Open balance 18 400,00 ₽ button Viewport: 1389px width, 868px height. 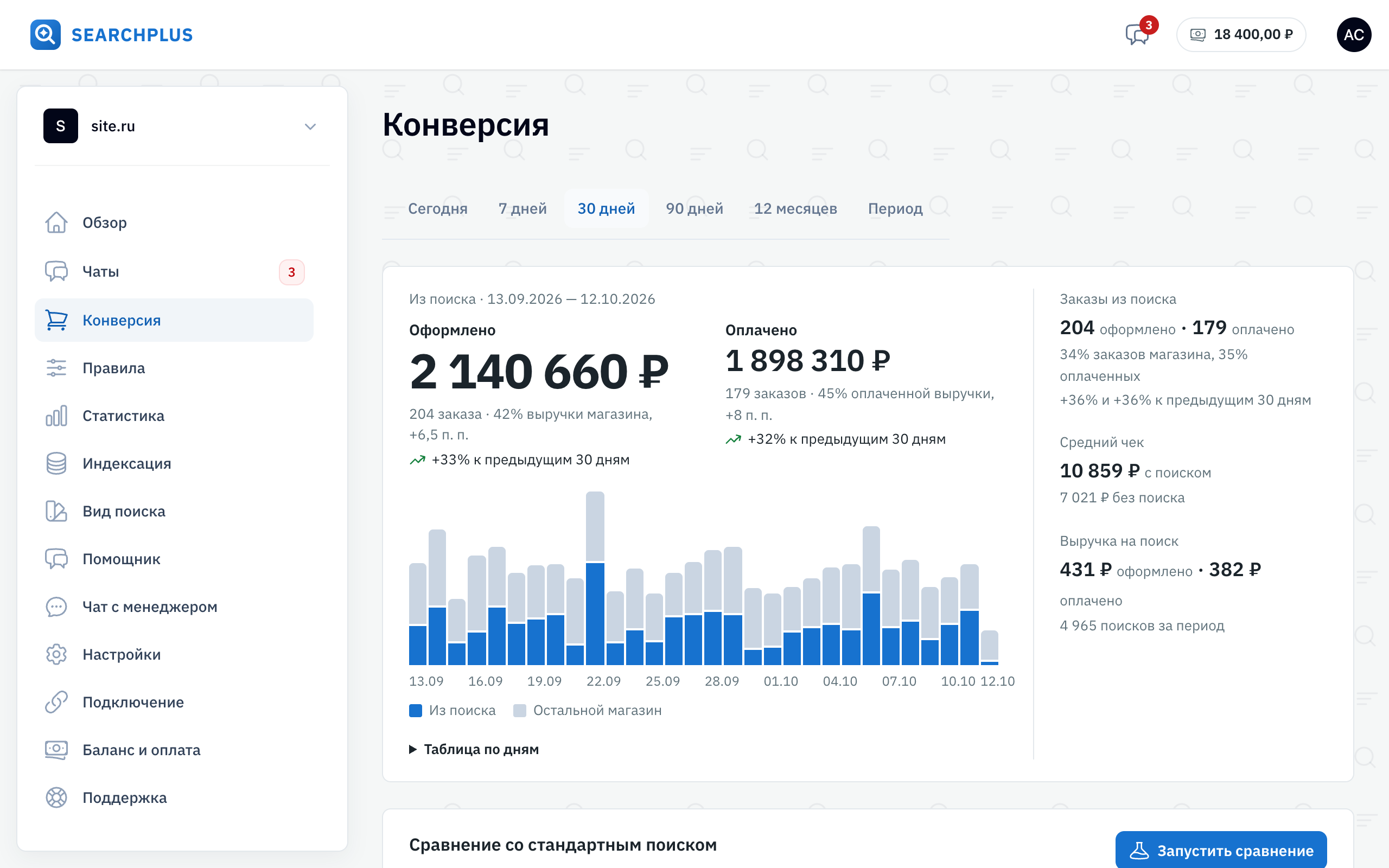(x=1241, y=34)
